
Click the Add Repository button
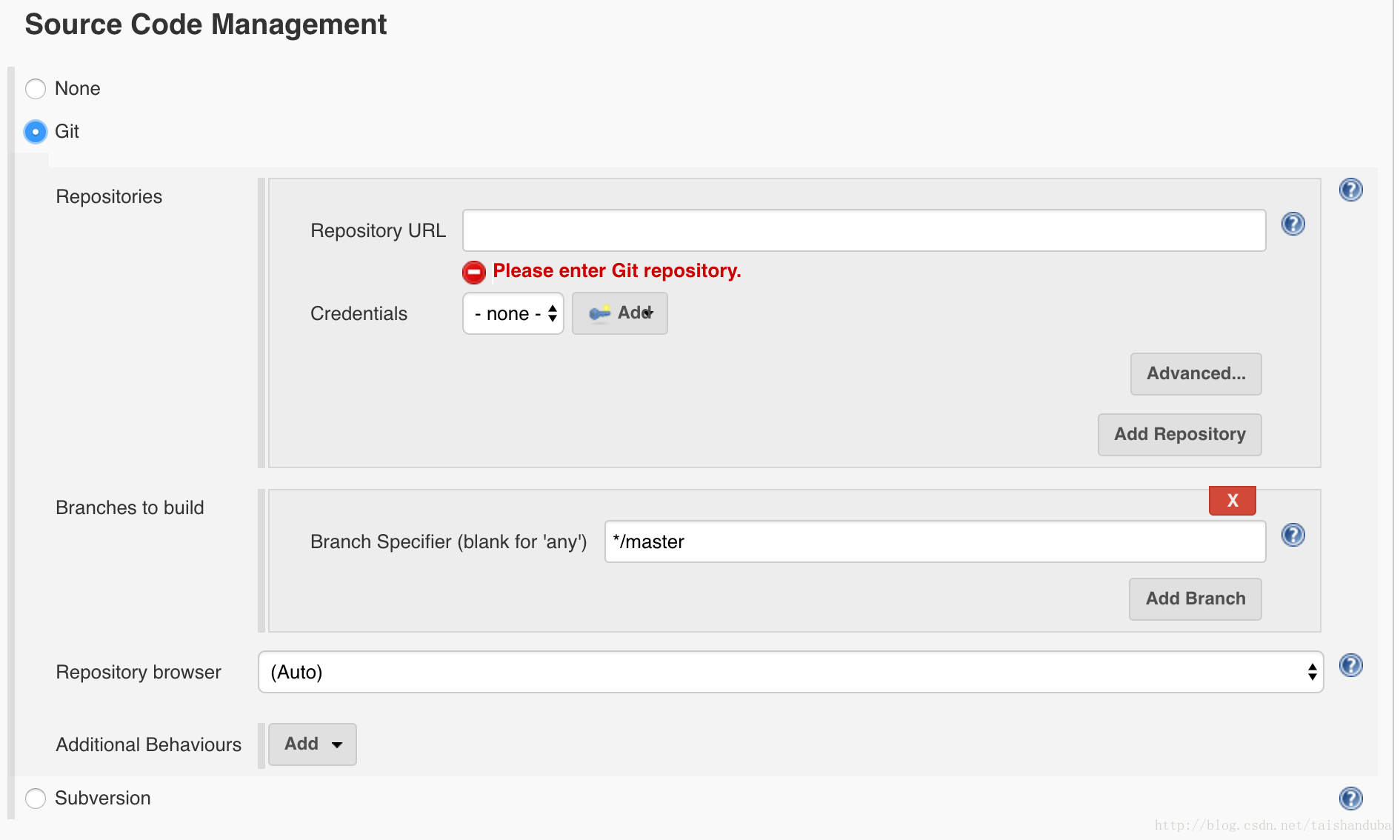1180,435
